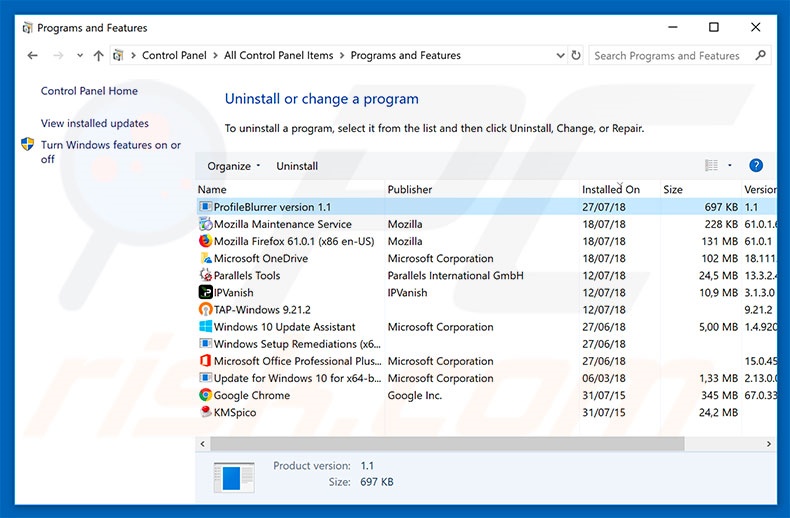Expand the view options dropdown arrow
This screenshot has width=790, height=518.
click(730, 166)
